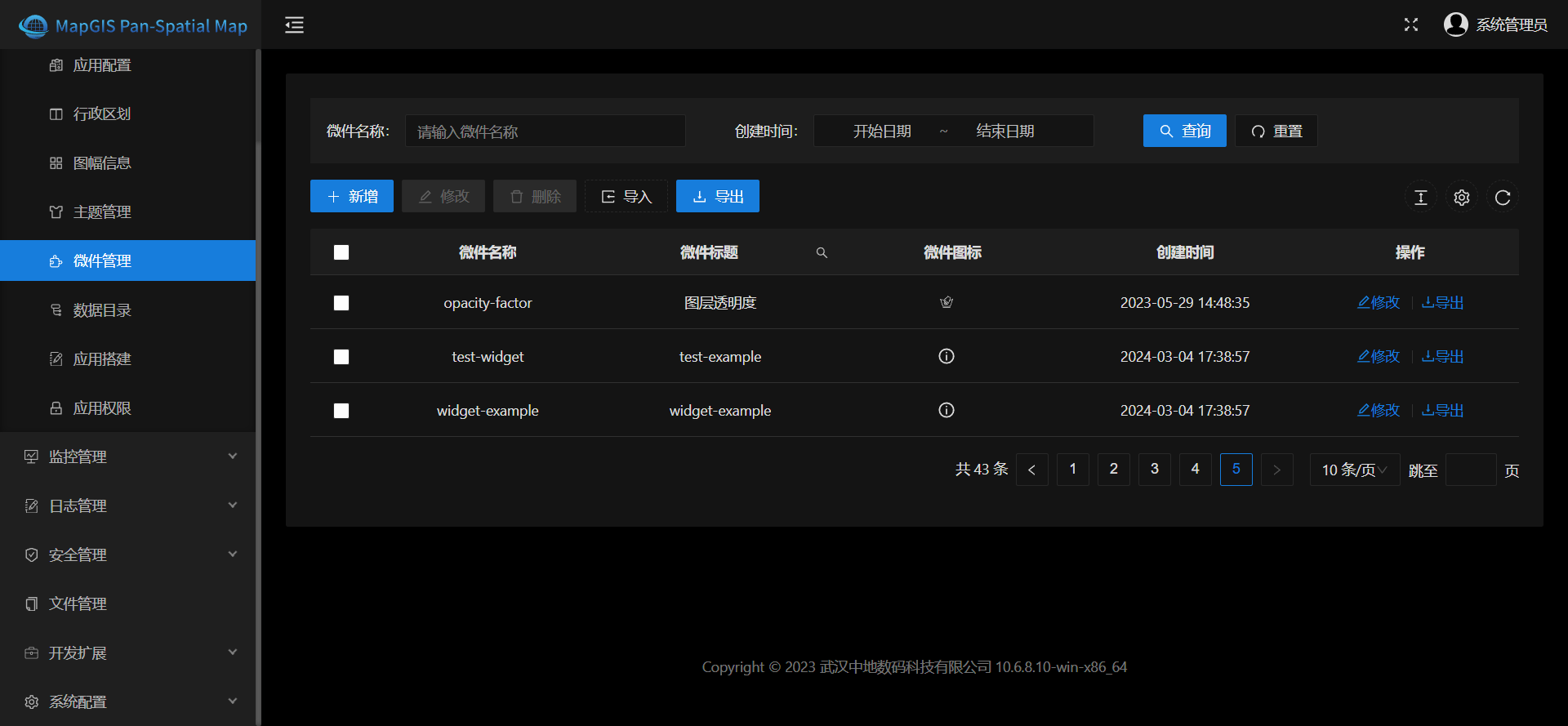Select all rows via header checkbox
Image resolution: width=1568 pixels, height=726 pixels.
click(341, 252)
